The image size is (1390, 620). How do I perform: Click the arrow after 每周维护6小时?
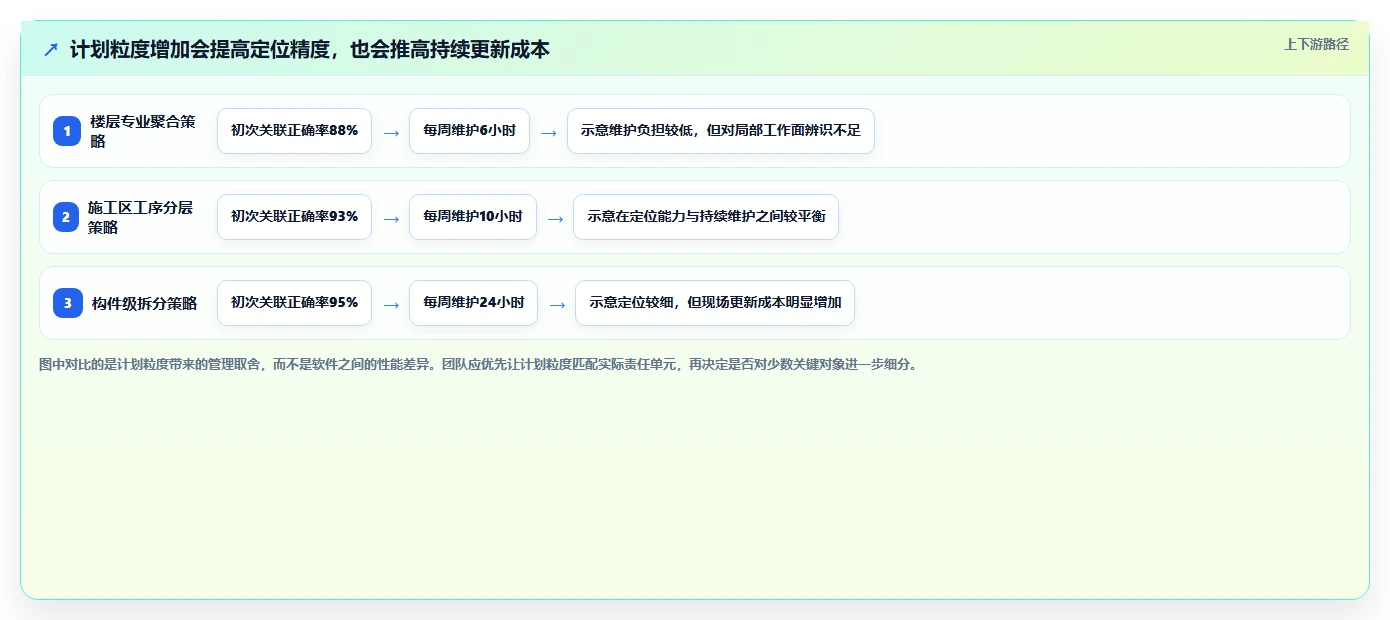pos(549,132)
